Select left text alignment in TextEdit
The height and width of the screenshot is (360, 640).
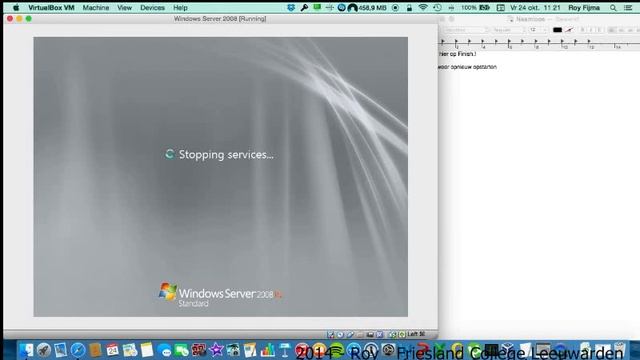(611, 30)
